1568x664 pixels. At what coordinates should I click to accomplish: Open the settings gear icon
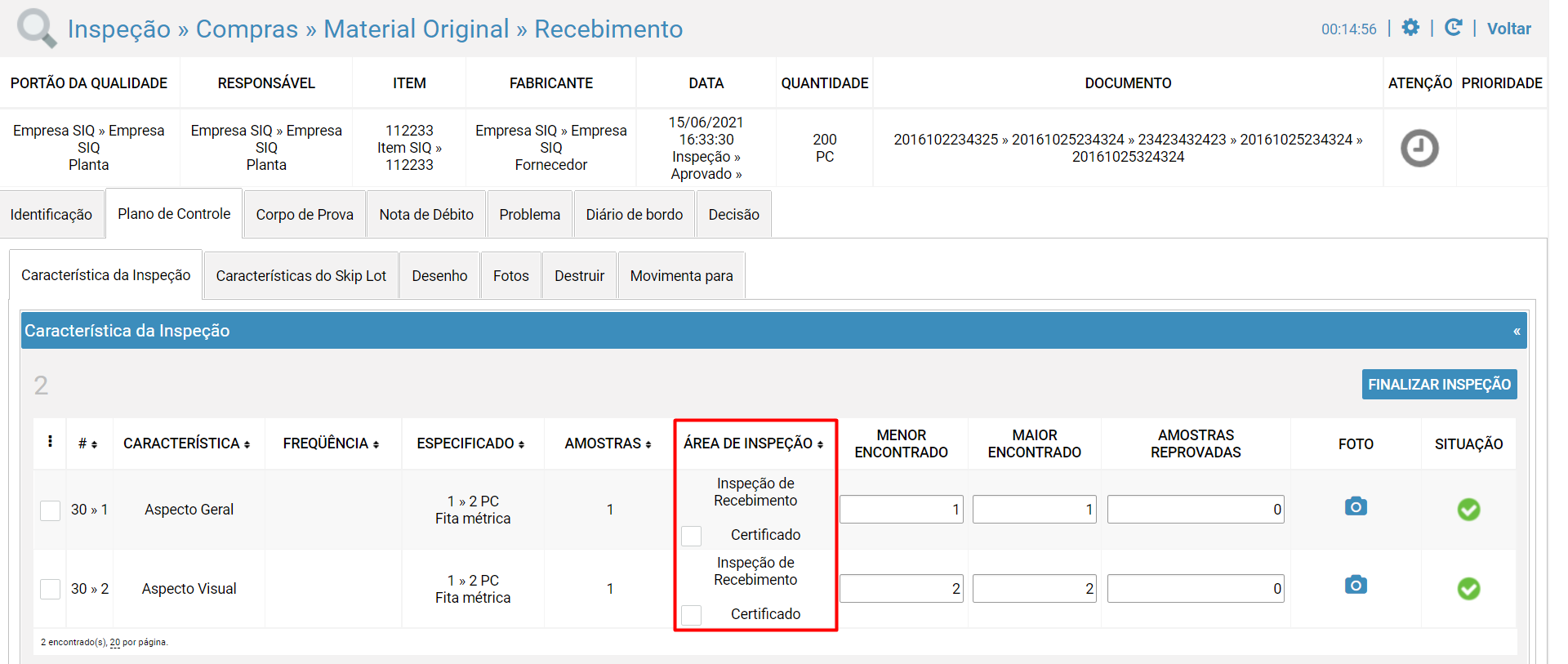click(1410, 28)
